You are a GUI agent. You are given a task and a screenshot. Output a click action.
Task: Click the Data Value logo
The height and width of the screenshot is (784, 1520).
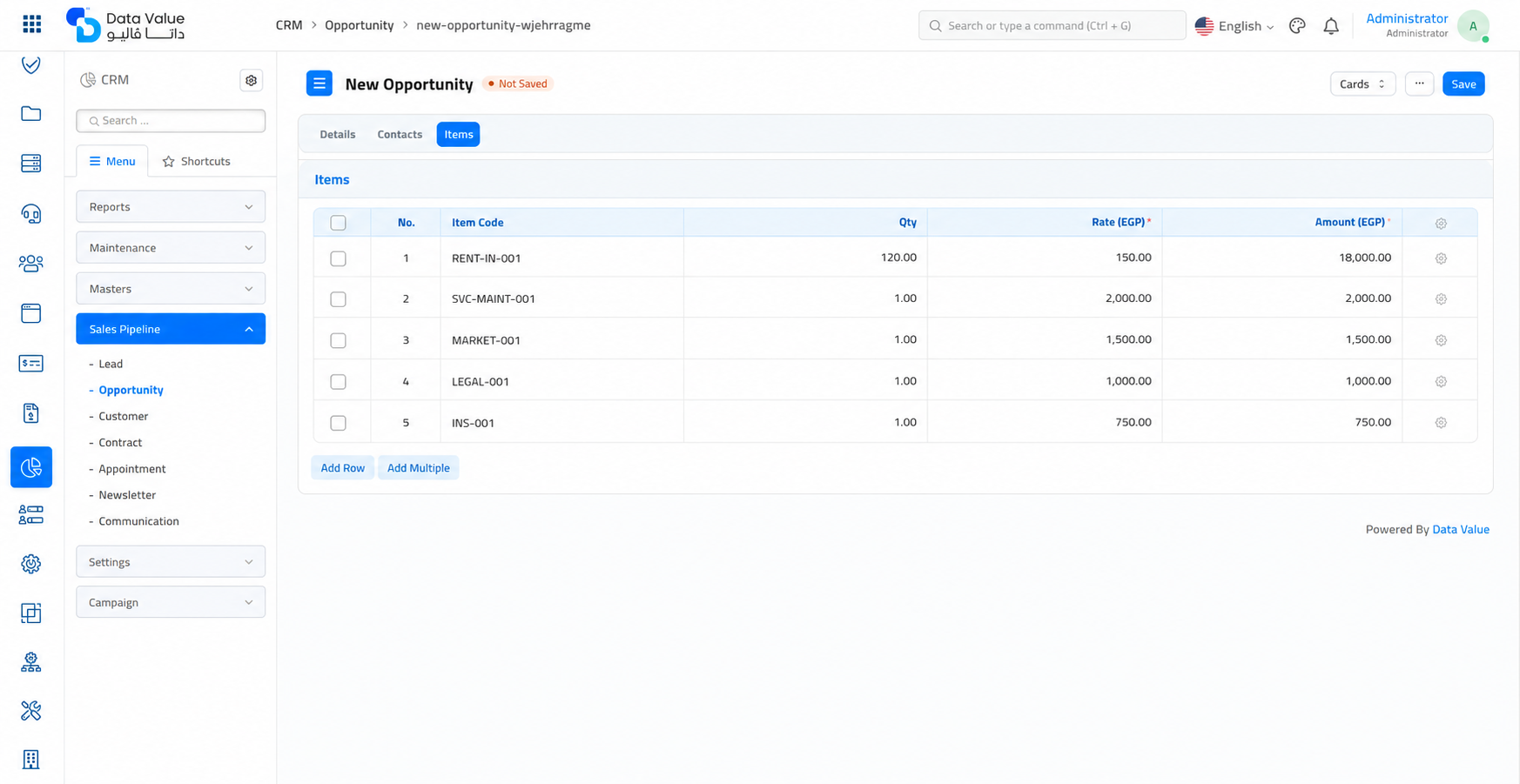tap(125, 25)
